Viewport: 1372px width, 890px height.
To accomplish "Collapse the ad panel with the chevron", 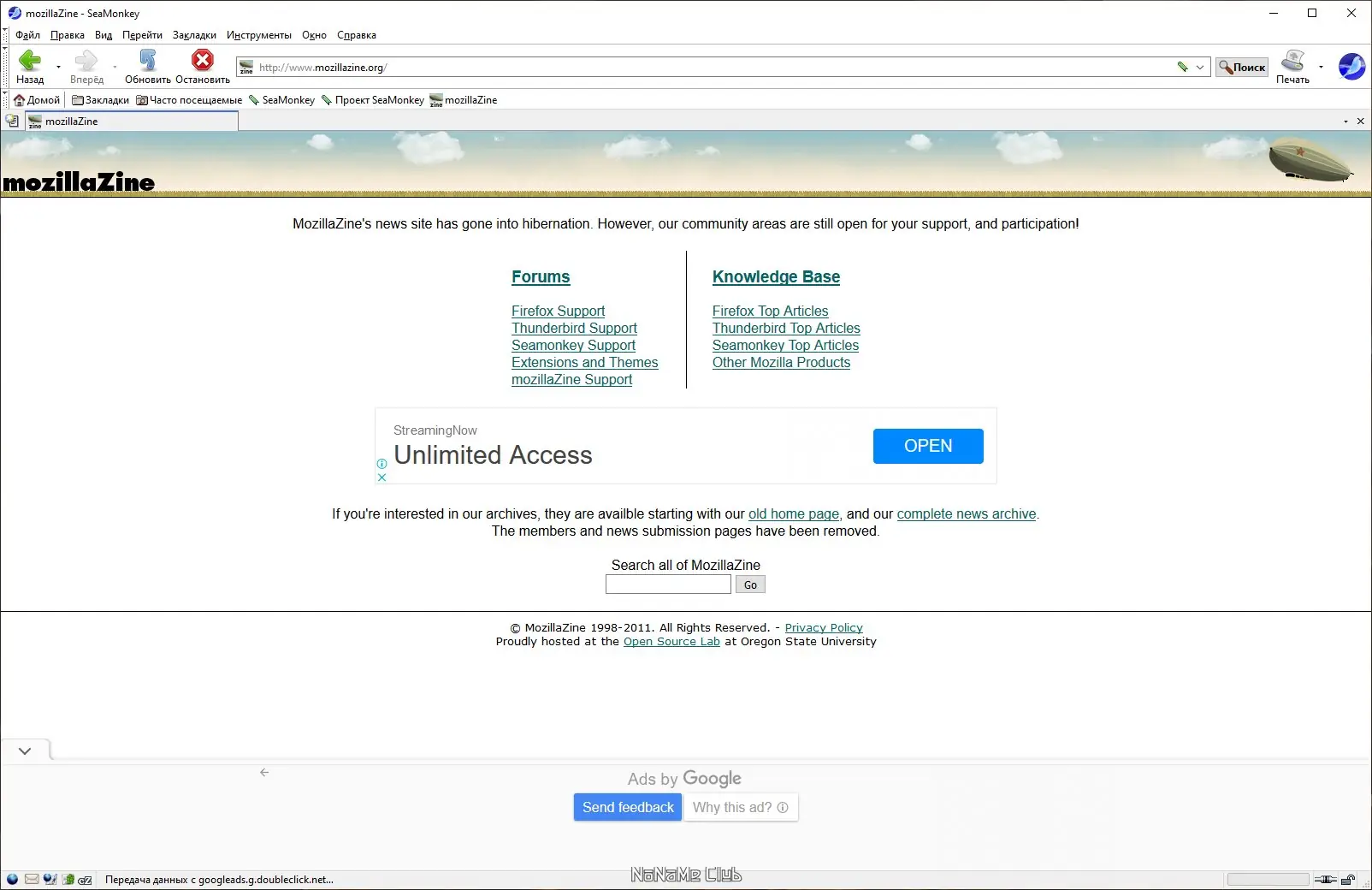I will click(x=25, y=751).
